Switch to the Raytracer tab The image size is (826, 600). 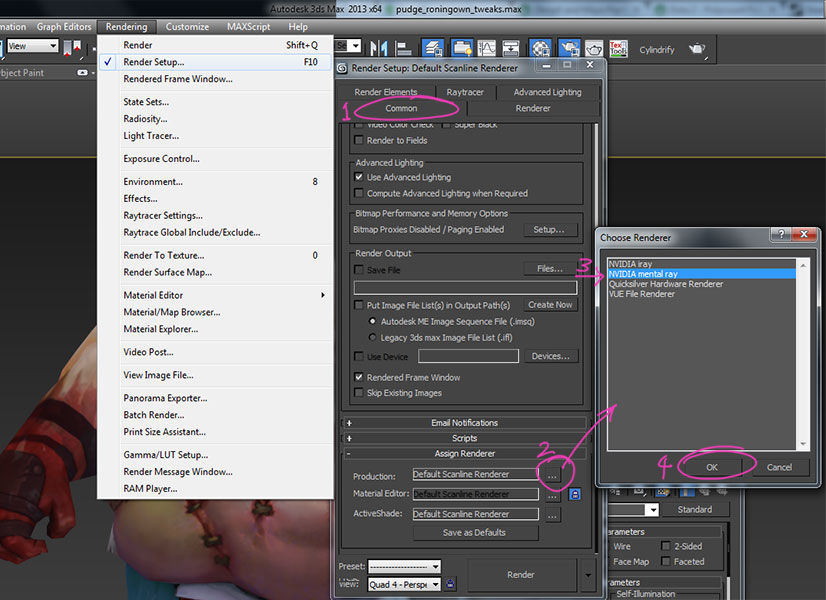pos(465,92)
